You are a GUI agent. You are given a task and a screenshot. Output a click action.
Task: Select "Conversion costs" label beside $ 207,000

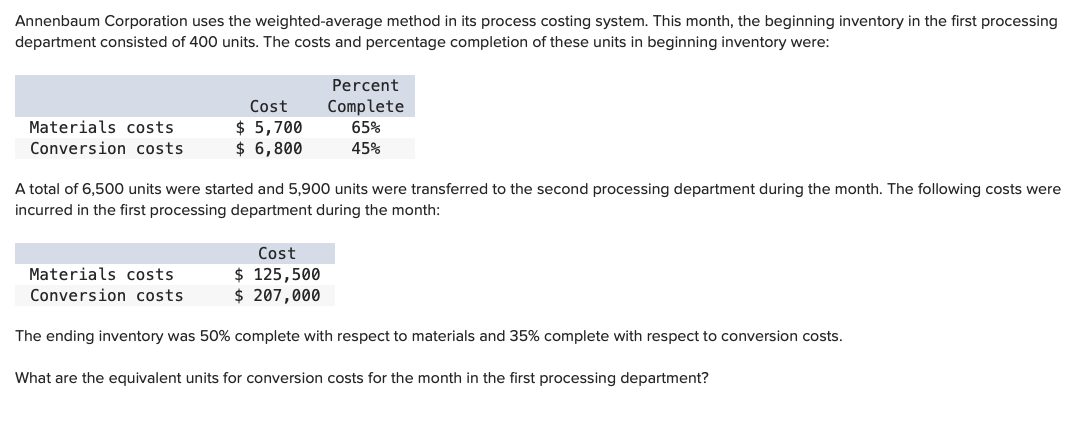(106, 295)
